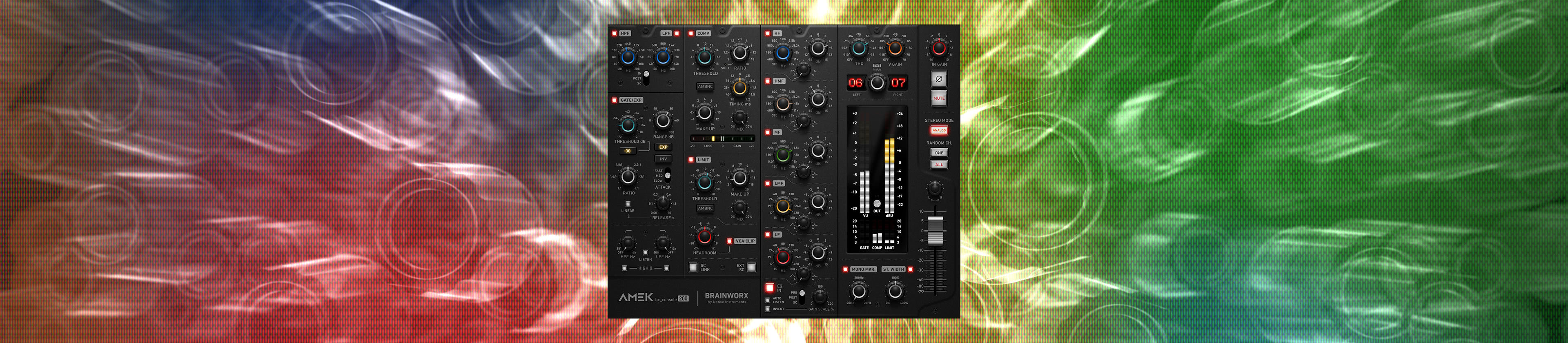Click the red HEADROOM knob
1568x343 pixels.
coord(704,236)
